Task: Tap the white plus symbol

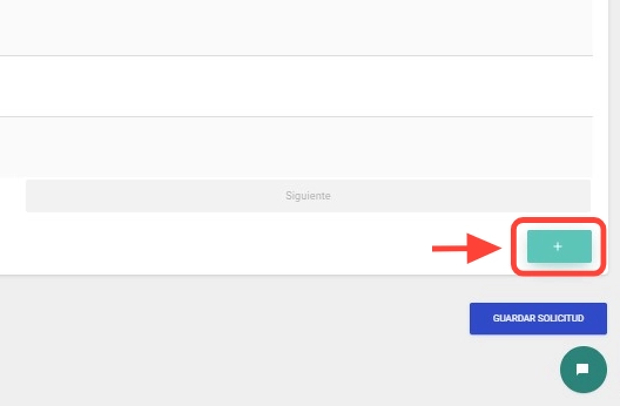Action: (558, 246)
